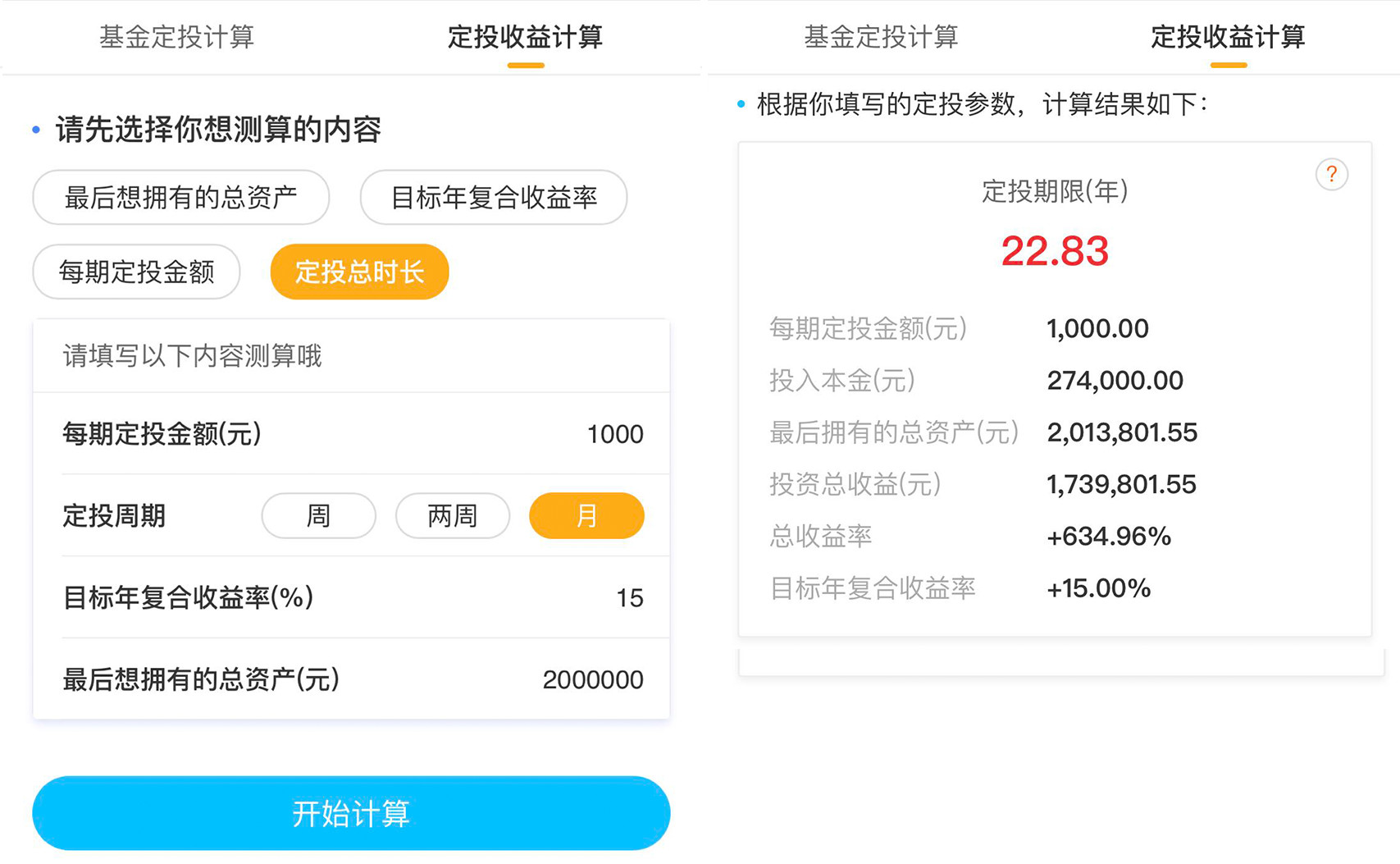Viewport: 1400px width, 864px height.
Task: Select 周 as the investment cycle
Action: (318, 516)
